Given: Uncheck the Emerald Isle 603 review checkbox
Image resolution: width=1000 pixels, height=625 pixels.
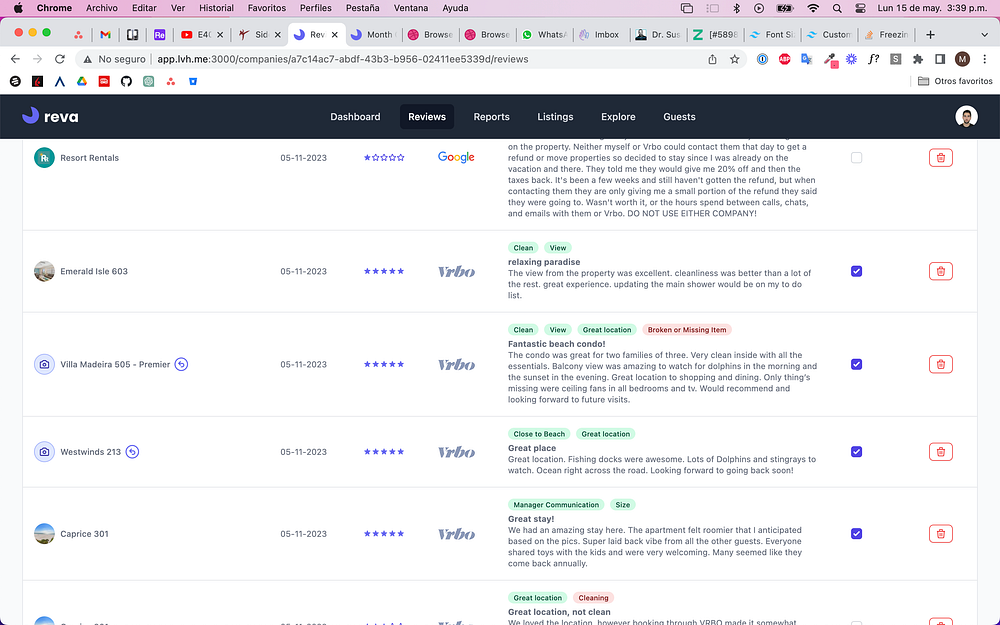Looking at the screenshot, I should point(857,271).
